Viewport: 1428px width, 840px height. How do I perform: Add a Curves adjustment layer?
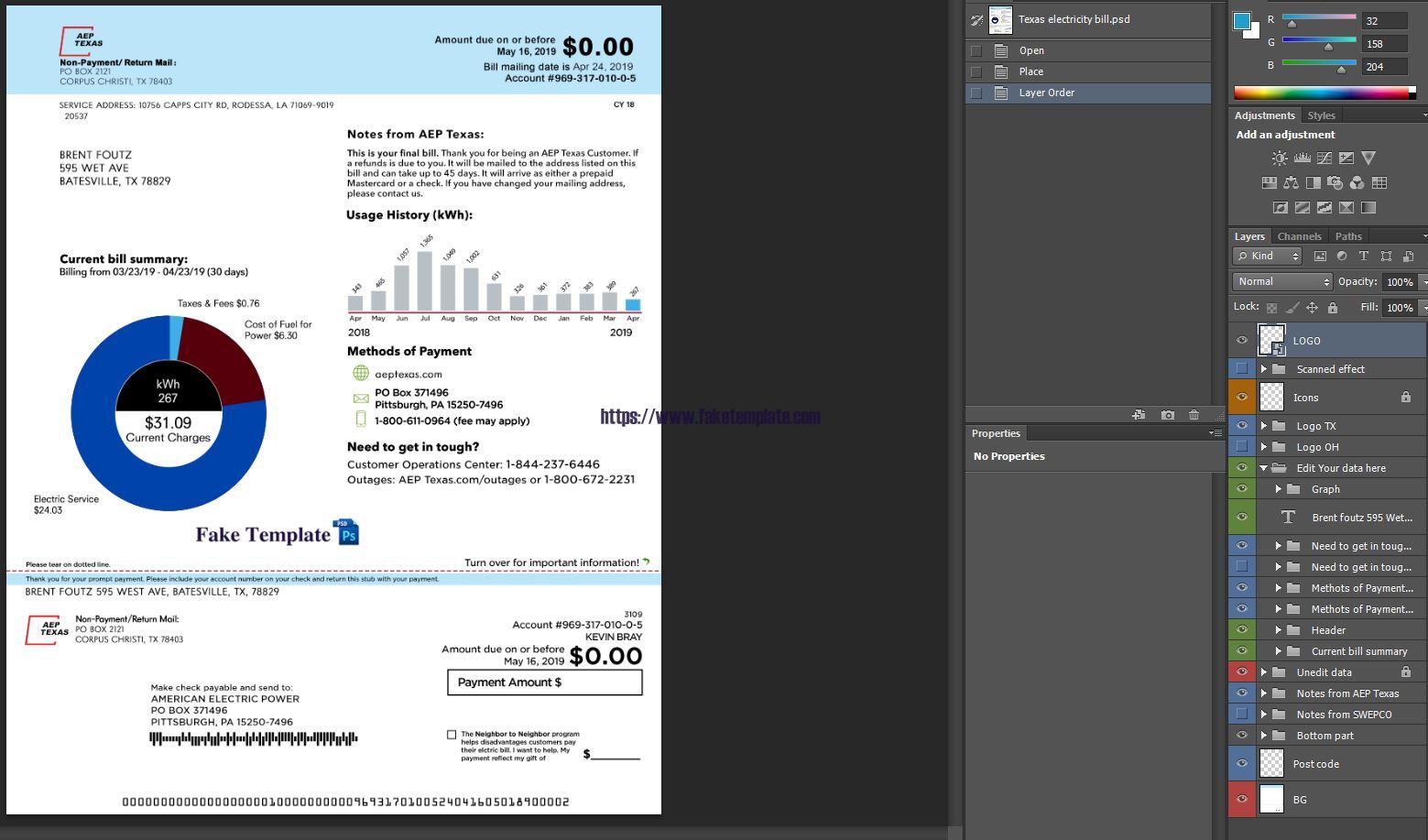coord(1324,158)
